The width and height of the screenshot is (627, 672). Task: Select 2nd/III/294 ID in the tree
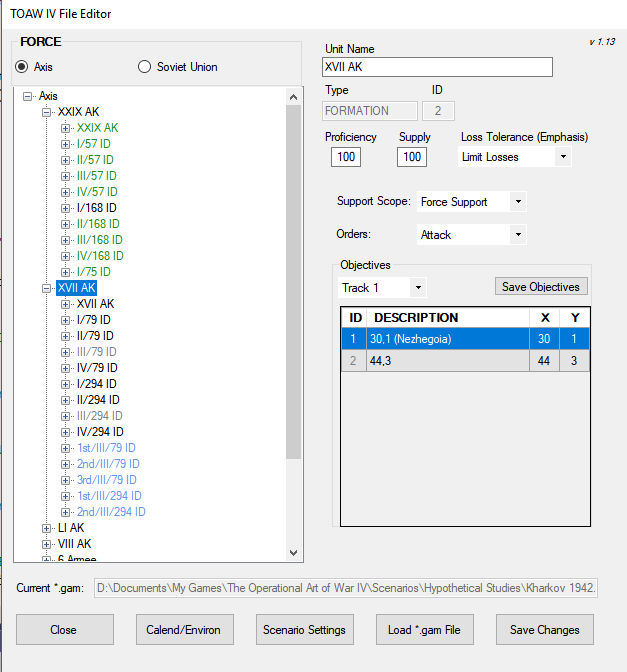coord(111,512)
